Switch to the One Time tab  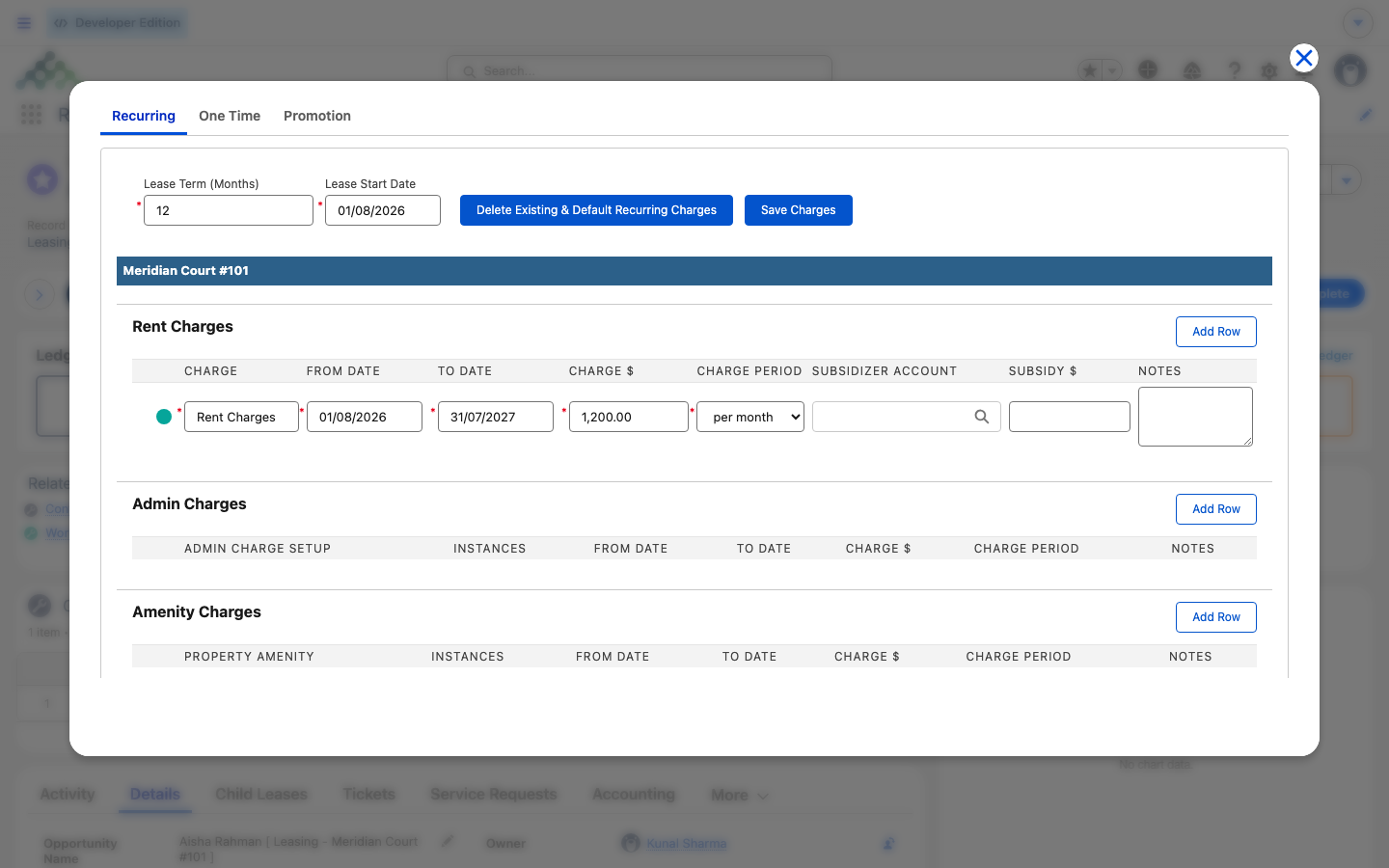(x=230, y=116)
